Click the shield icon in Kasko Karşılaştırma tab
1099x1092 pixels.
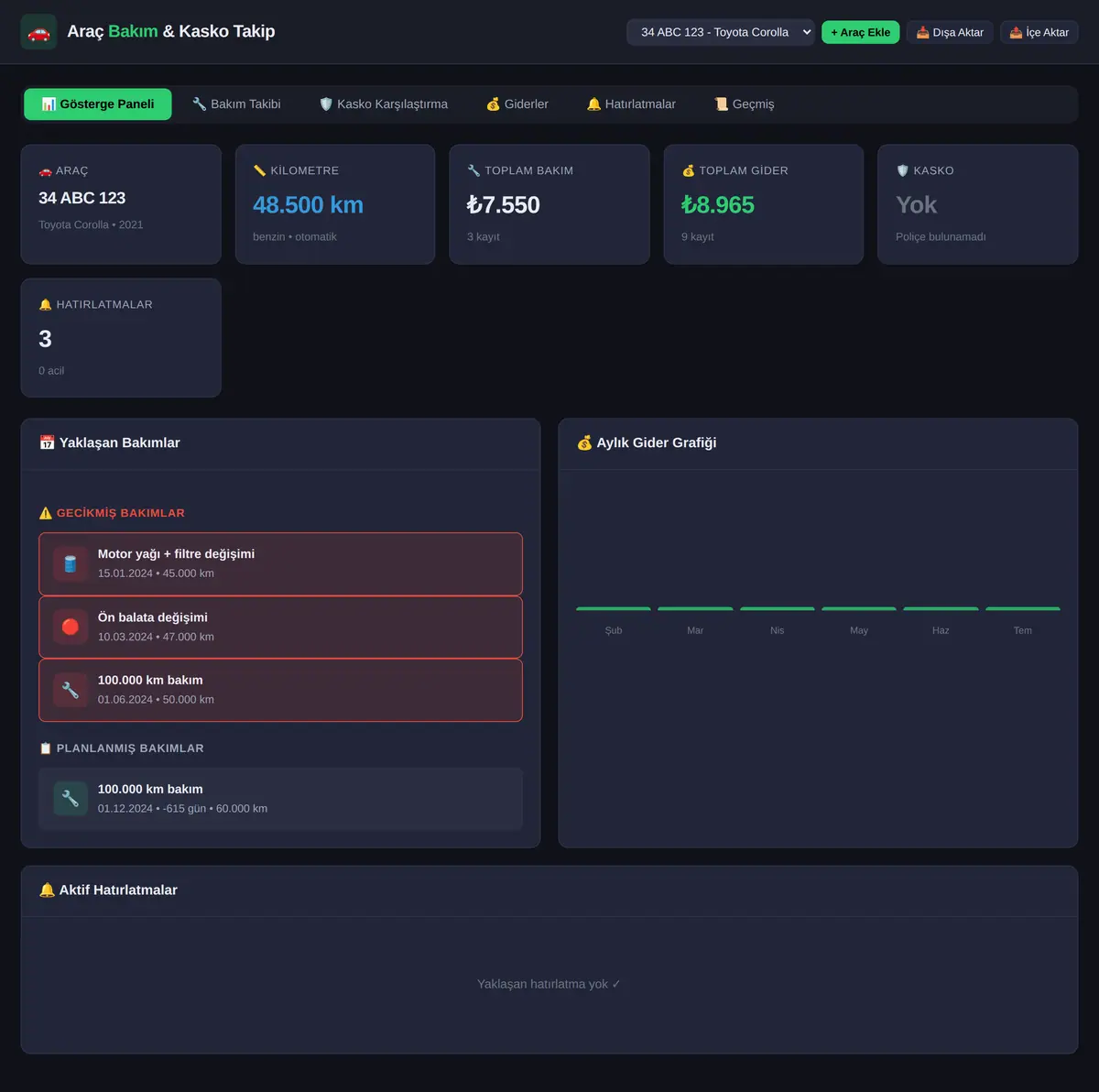(x=326, y=104)
